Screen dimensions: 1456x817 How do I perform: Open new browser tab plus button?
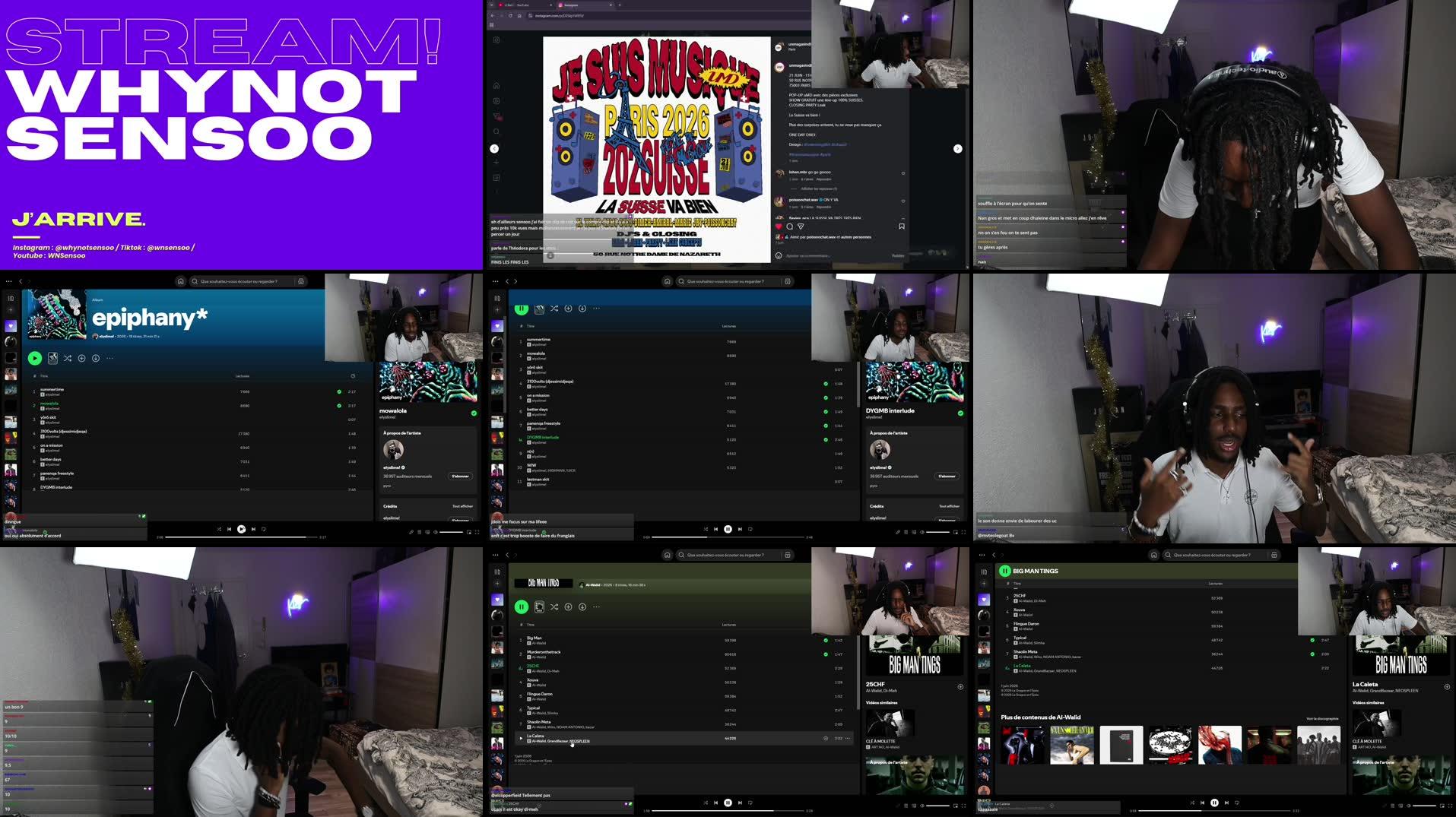coord(620,5)
